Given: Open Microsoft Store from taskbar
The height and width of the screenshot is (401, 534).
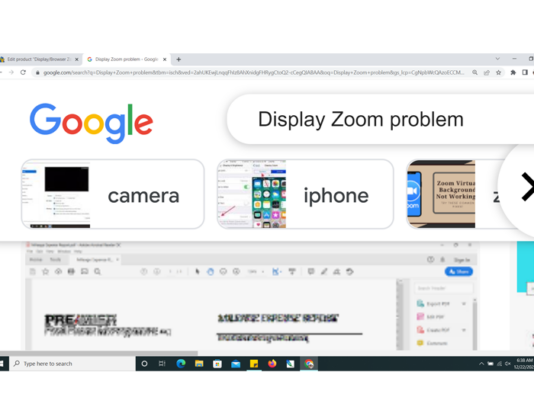Looking at the screenshot, I should tap(217, 364).
